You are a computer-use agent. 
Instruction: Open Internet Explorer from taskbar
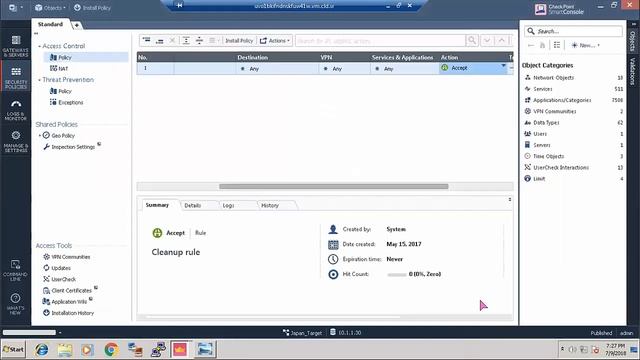41,349
